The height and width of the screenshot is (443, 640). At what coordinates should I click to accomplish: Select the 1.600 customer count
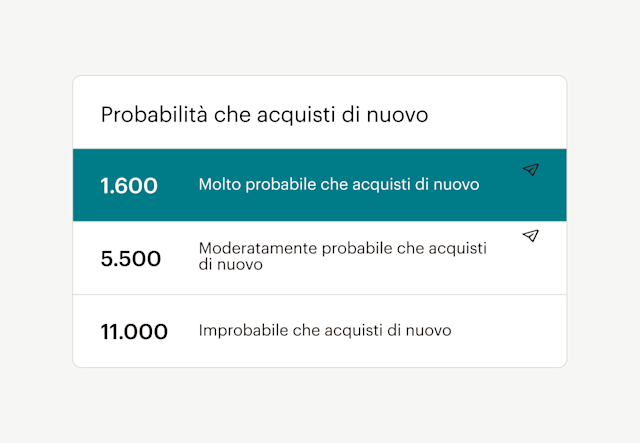tap(129, 186)
